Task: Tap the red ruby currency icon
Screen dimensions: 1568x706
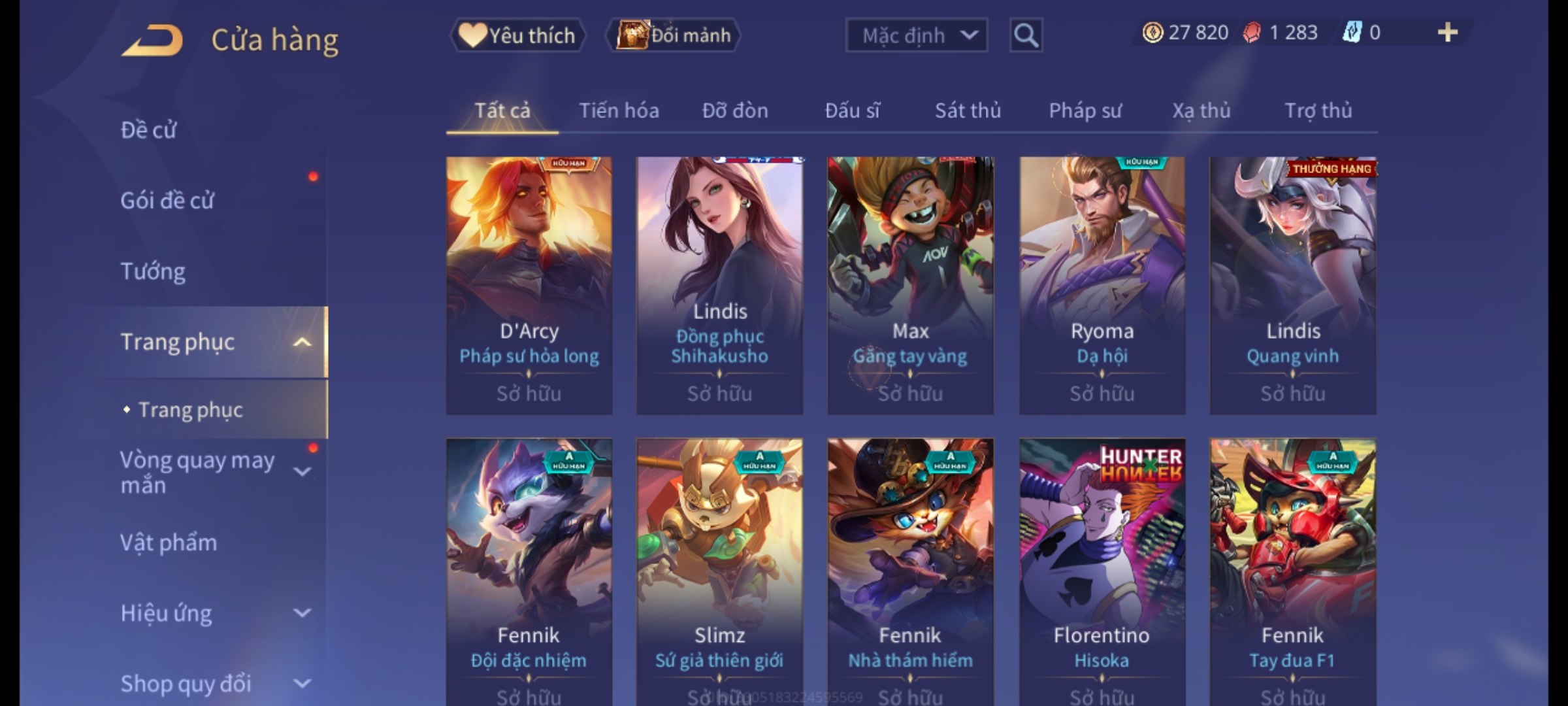Action: point(1252,33)
